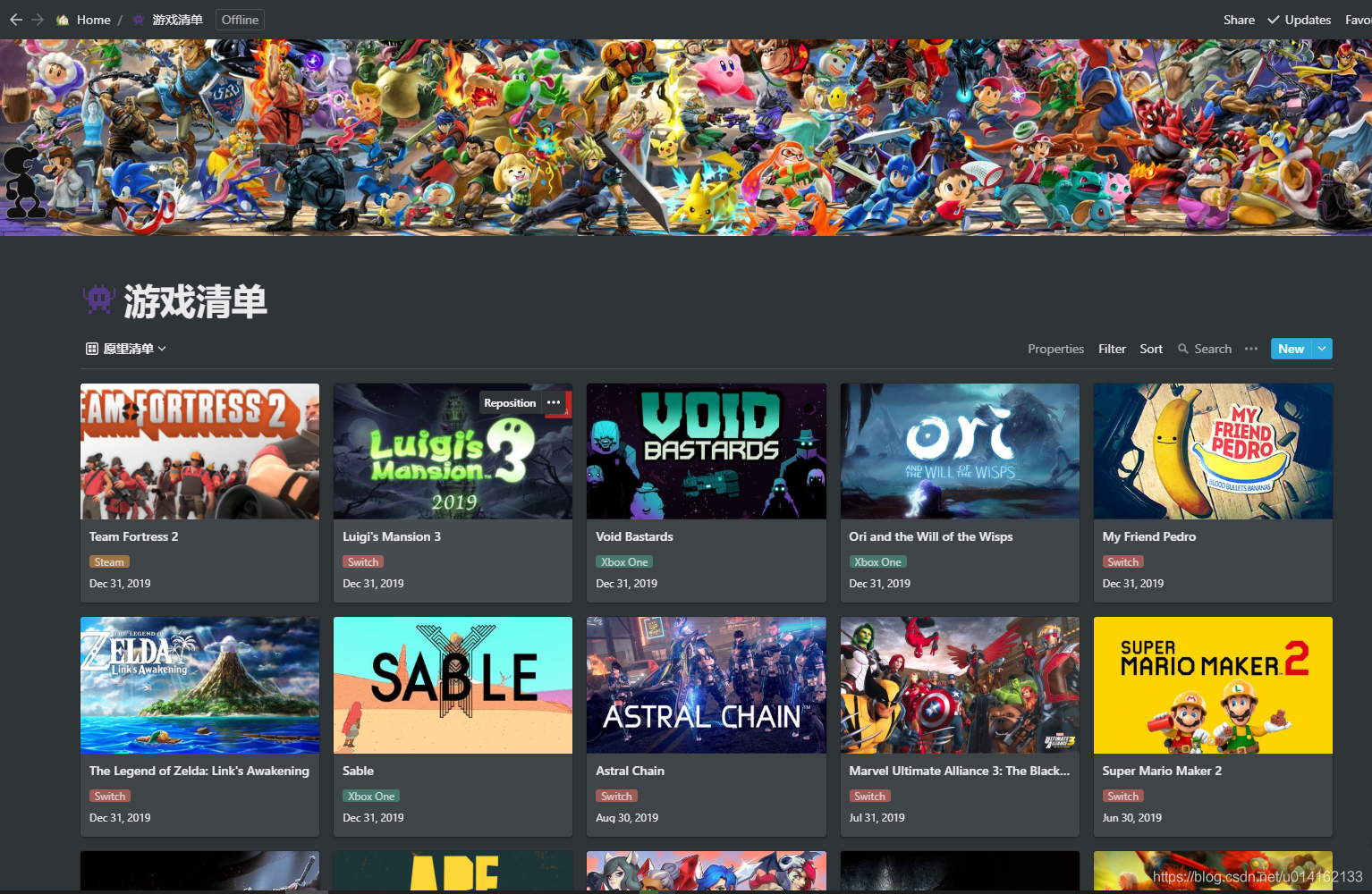Click the Luigi's Mansion 3 title

tap(392, 536)
